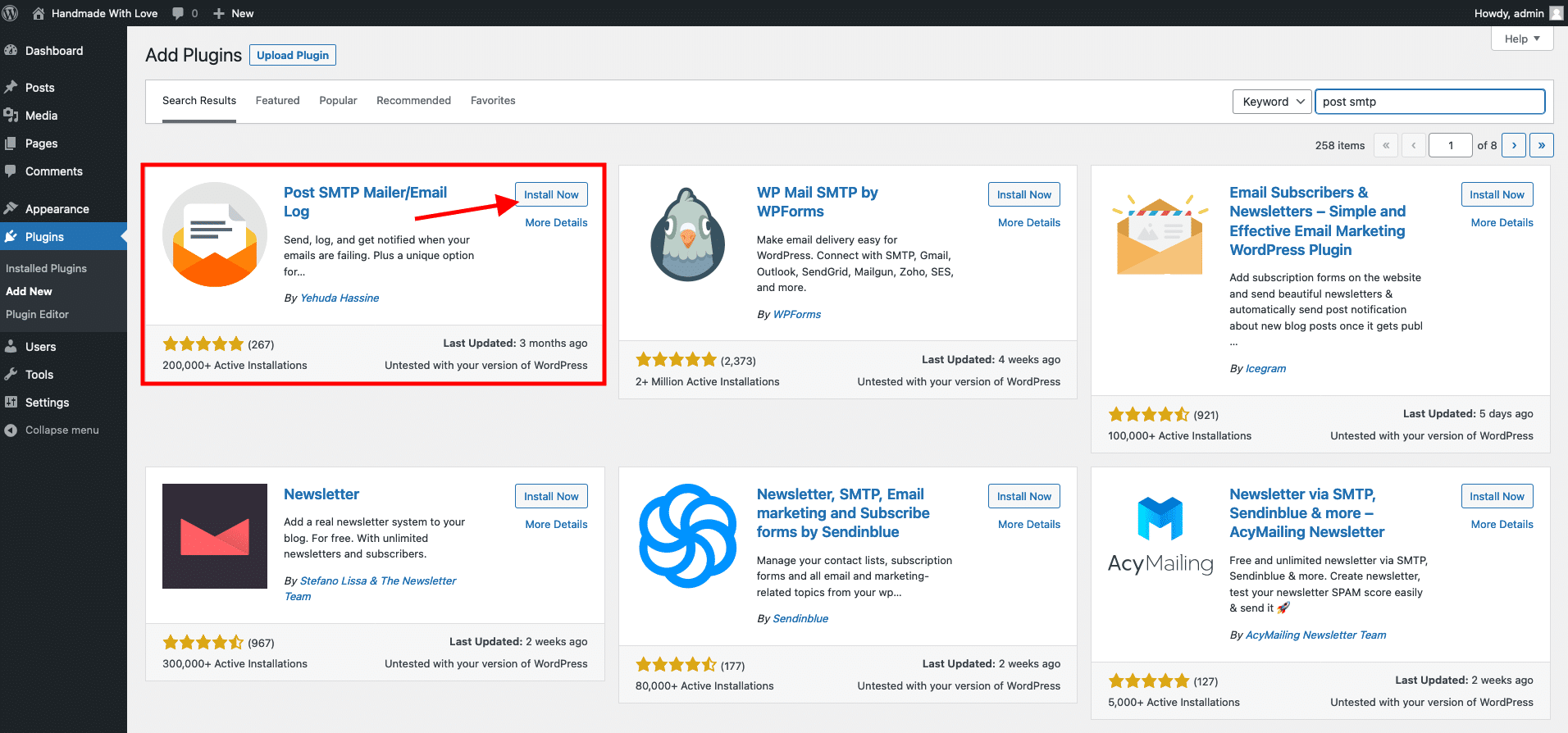Image resolution: width=1568 pixels, height=733 pixels.
Task: Open author Sendinblue link
Action: 800,618
